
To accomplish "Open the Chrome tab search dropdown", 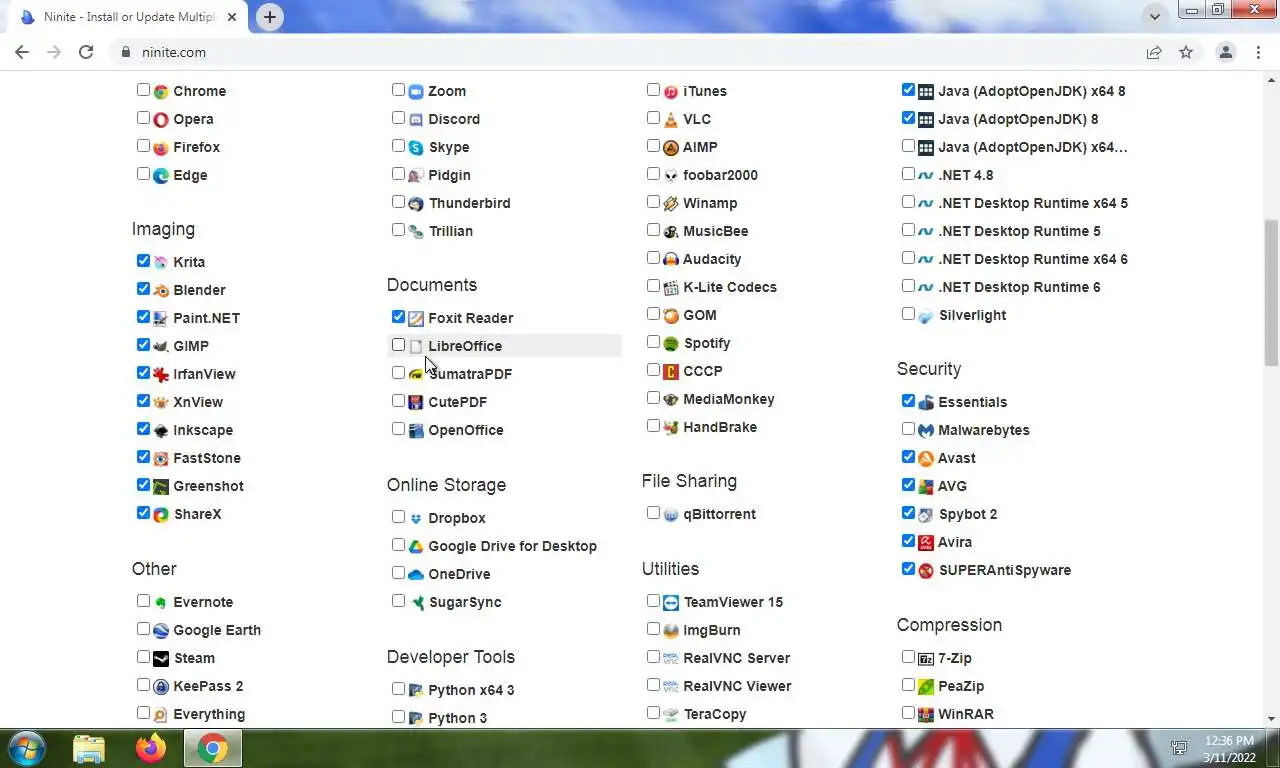I will pyautogui.click(x=1155, y=16).
